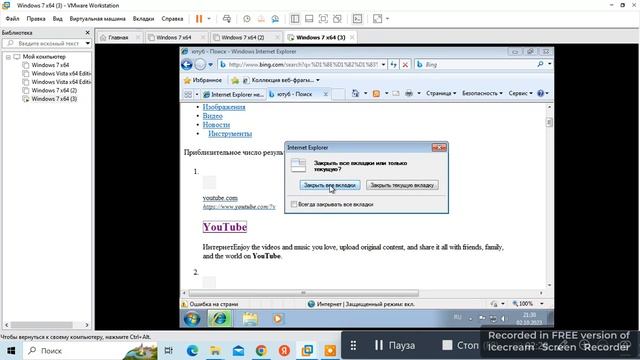Stop page loading with the red X
Screen dimensions: 640x360
coord(405,64)
